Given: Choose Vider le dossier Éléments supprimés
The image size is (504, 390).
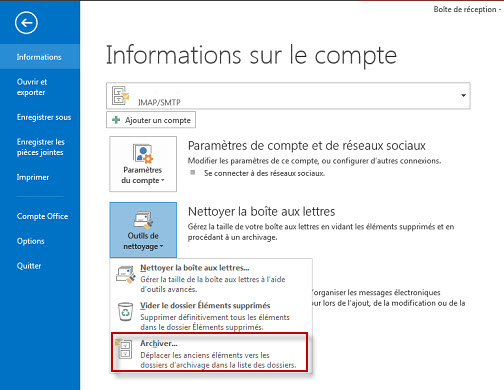Looking at the screenshot, I should 211,316.
